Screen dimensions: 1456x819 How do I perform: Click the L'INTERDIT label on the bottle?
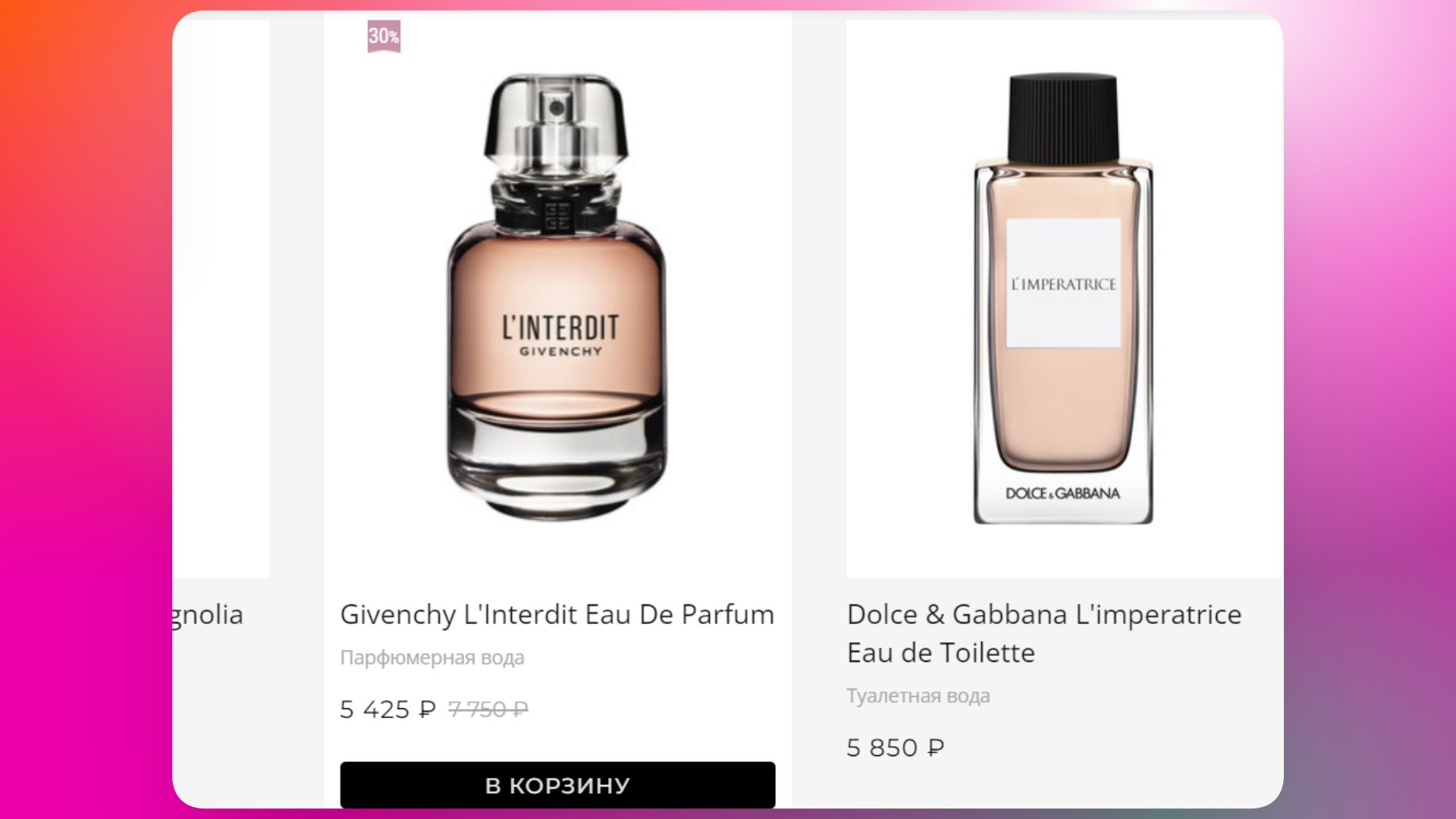click(x=560, y=328)
